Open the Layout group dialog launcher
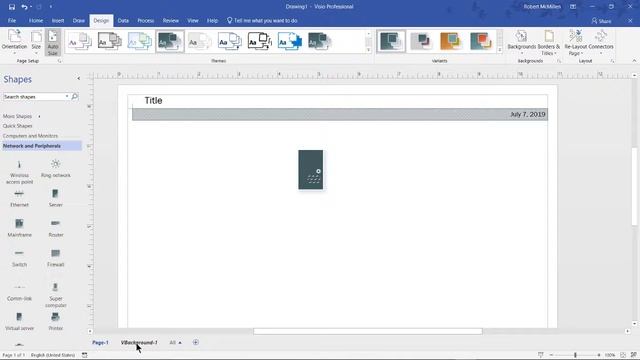This screenshot has width=640, height=360. pos(612,61)
